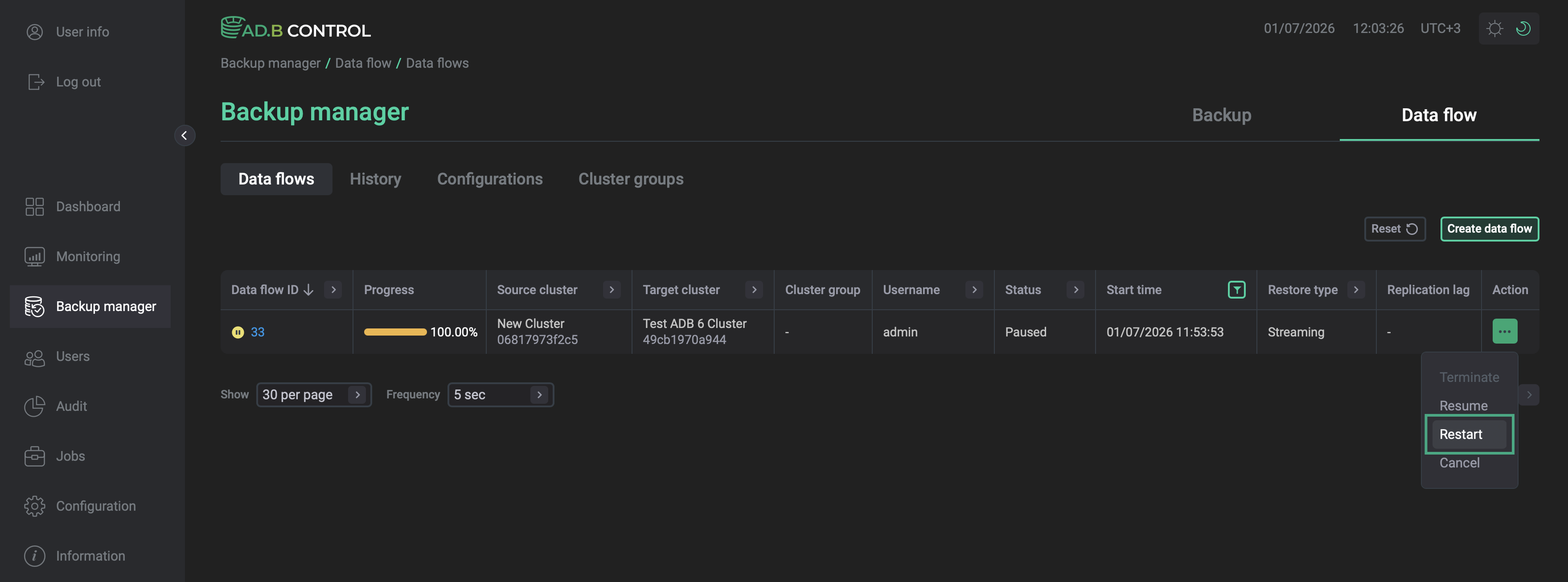Choose Restart in the action menu
This screenshot has height=582, width=1568.
click(x=1469, y=434)
